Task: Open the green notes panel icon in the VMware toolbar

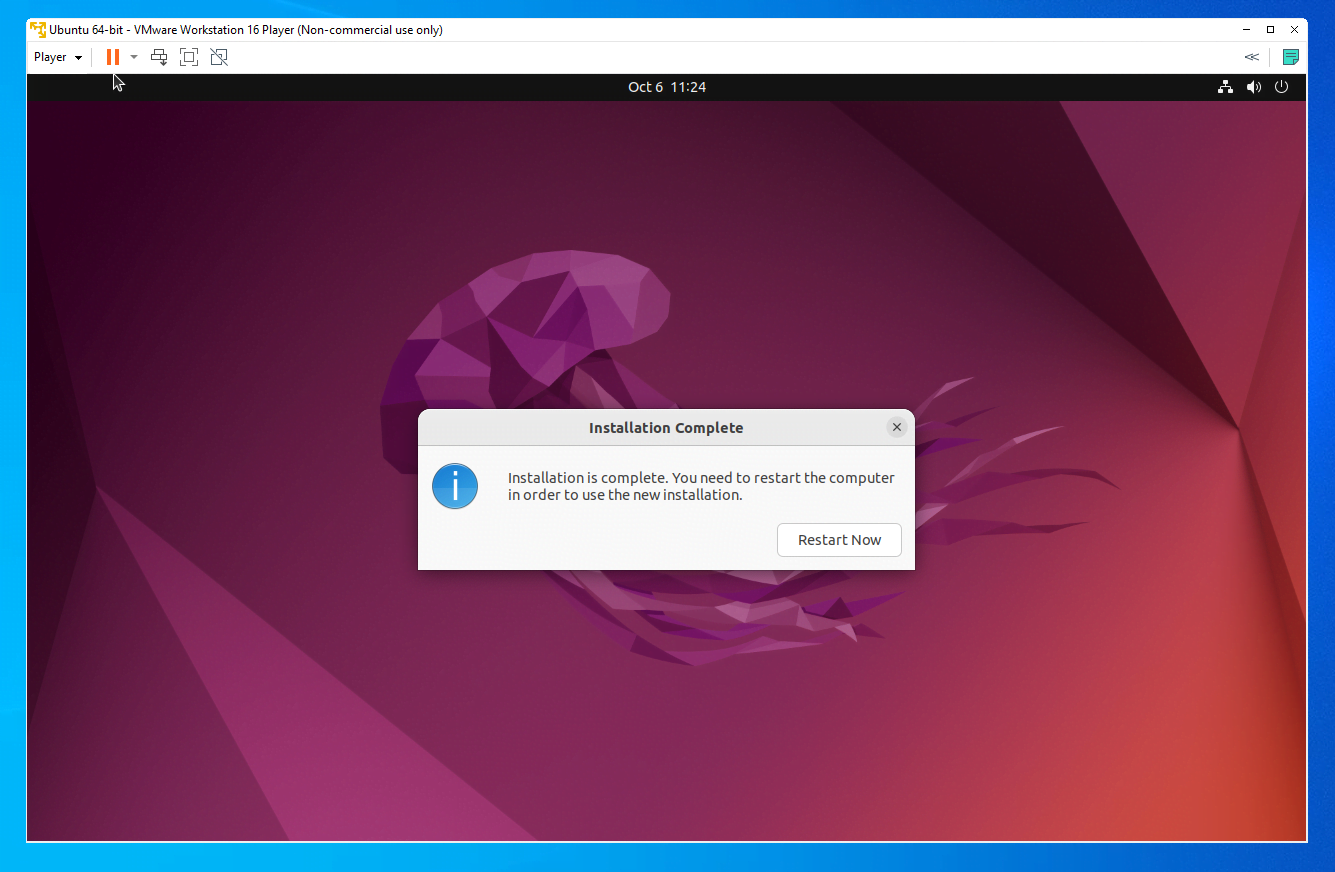Action: (1291, 57)
